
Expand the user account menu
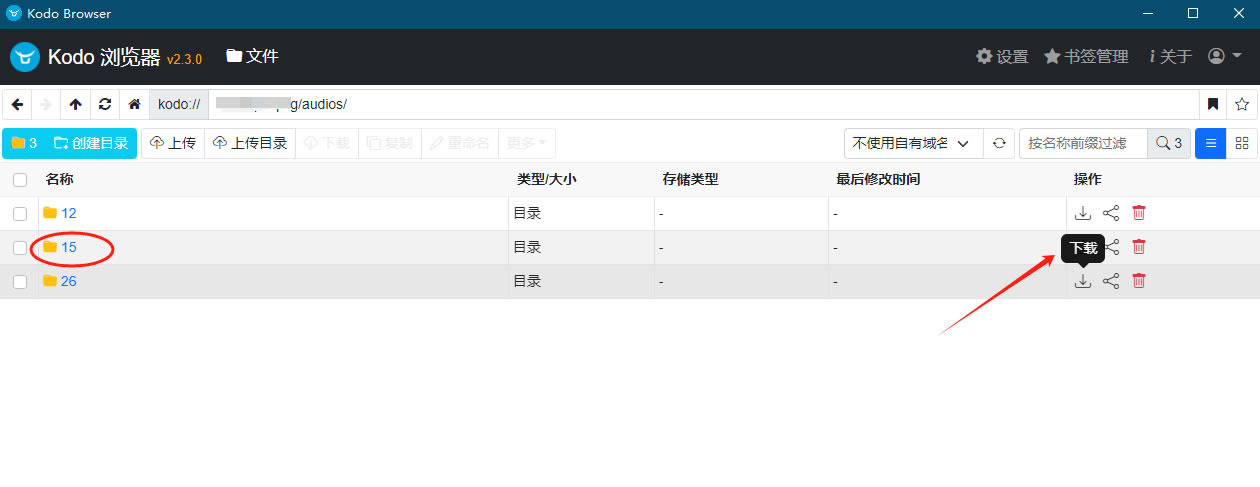click(x=1224, y=57)
